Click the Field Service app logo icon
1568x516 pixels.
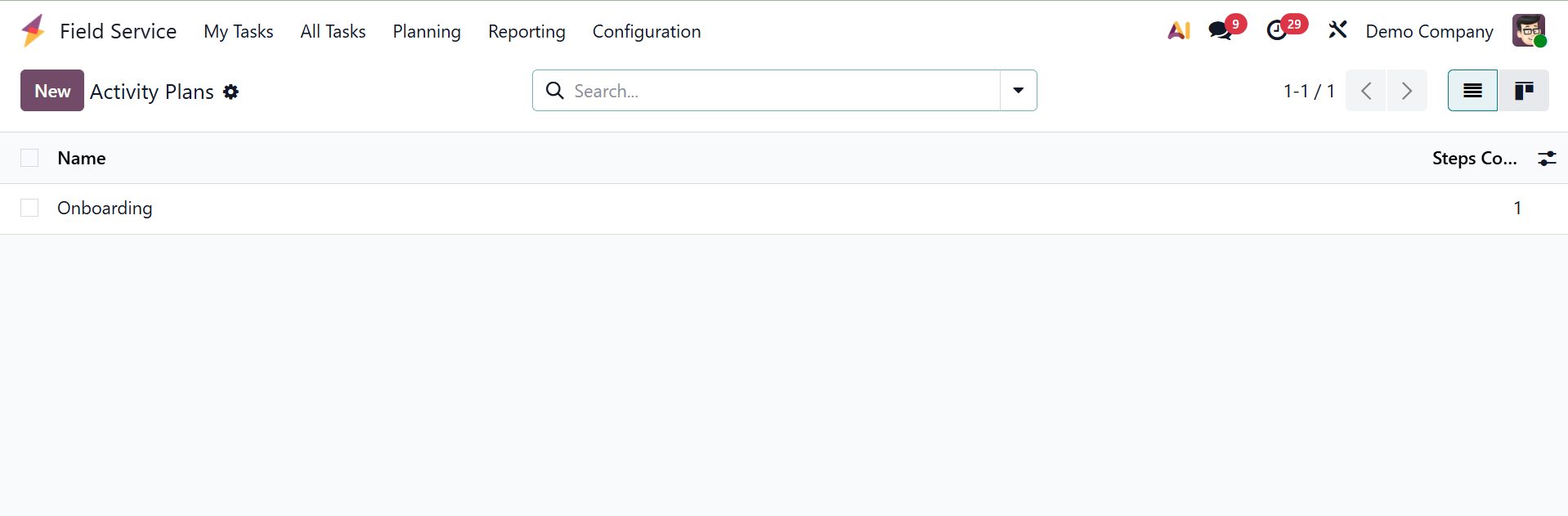[34, 31]
